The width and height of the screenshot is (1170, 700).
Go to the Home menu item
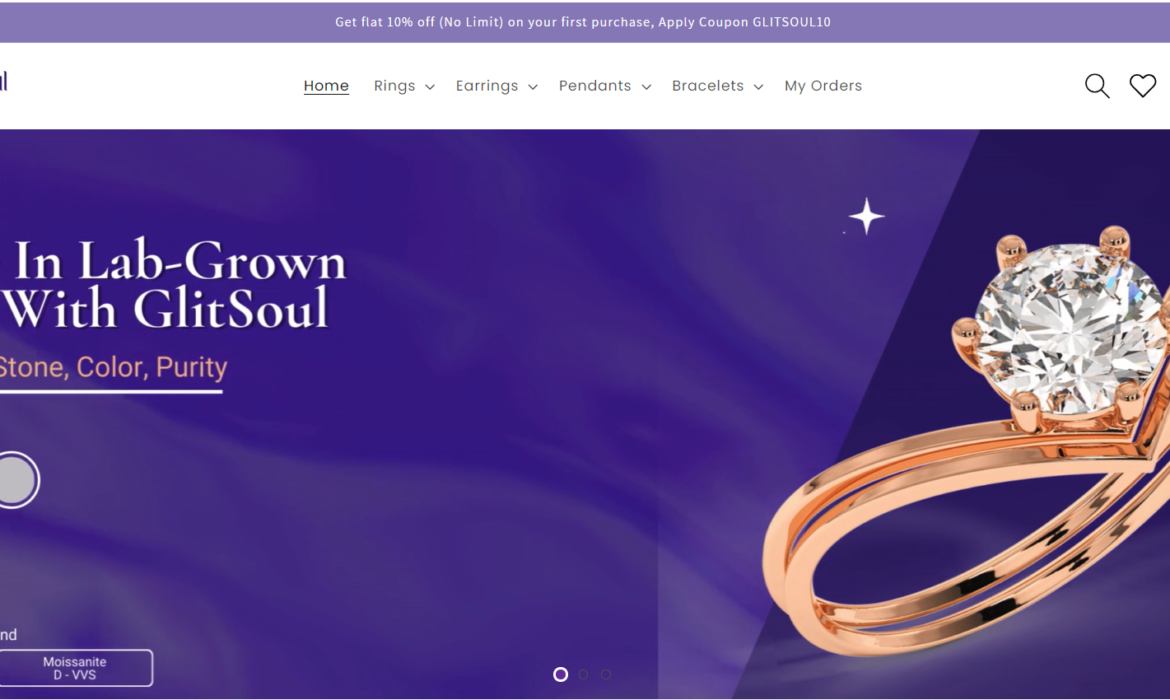[x=326, y=86]
